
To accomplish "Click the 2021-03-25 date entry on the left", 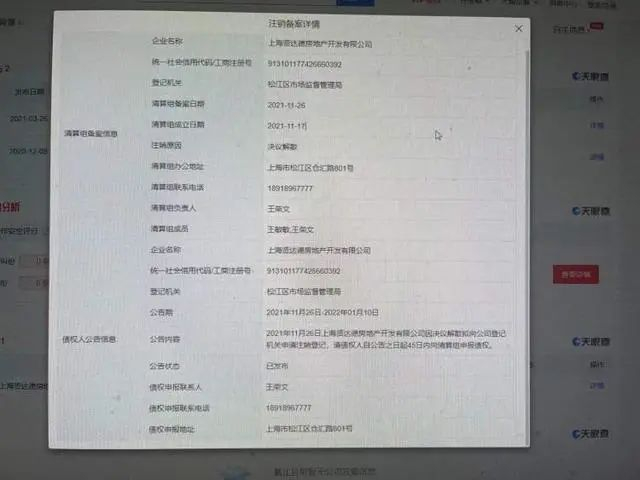I will click(x=29, y=118).
